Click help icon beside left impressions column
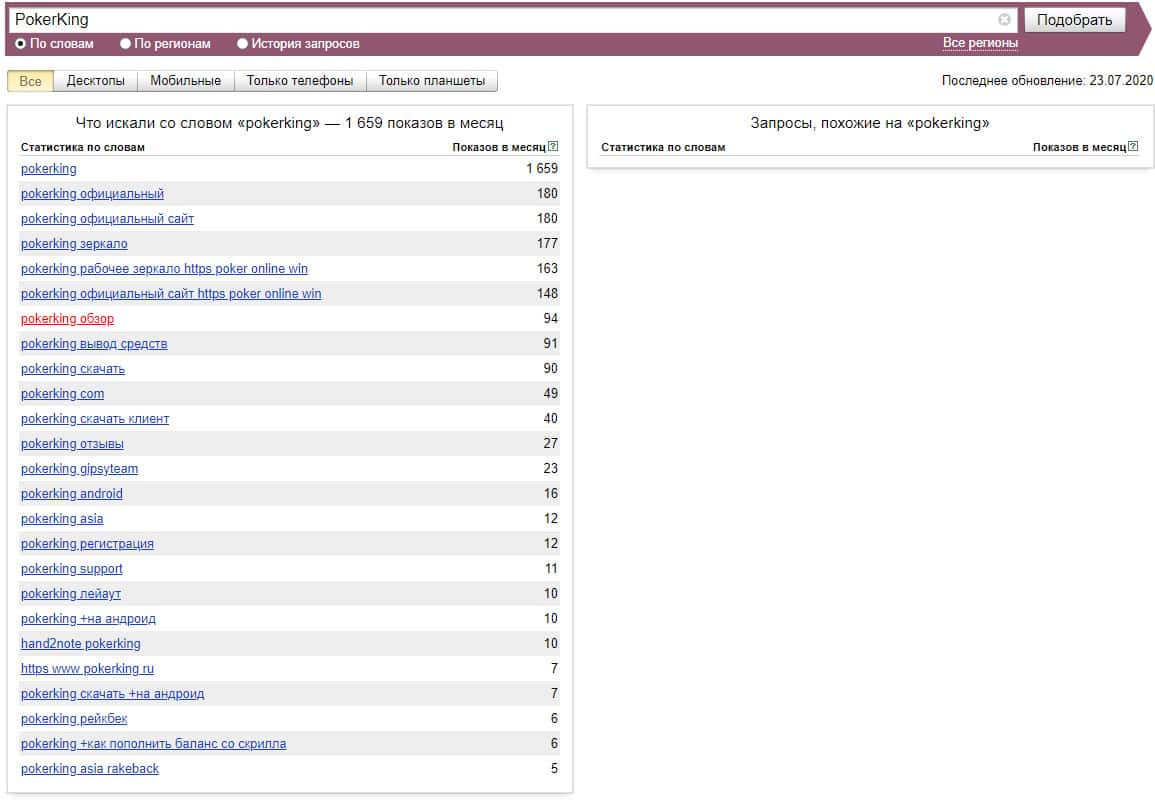This screenshot has height=800, width=1155. 553,147
